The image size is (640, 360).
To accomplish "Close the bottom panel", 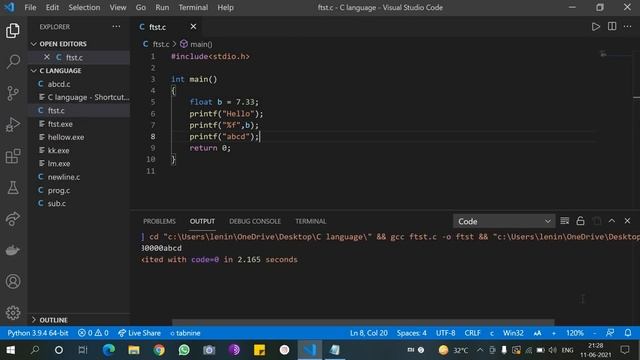I will tap(627, 221).
